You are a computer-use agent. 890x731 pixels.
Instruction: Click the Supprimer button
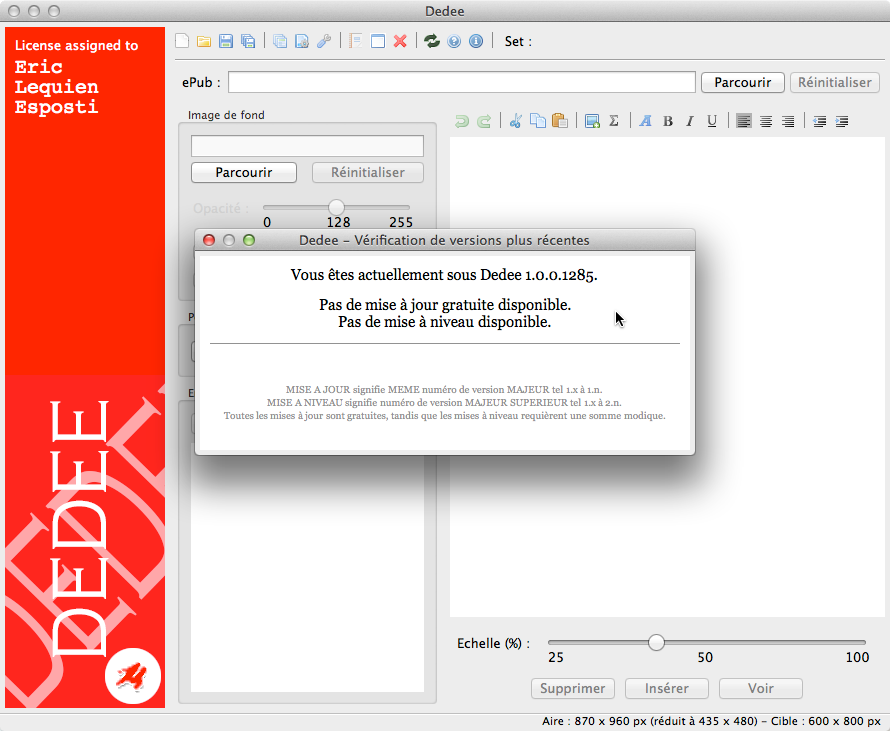pos(572,688)
